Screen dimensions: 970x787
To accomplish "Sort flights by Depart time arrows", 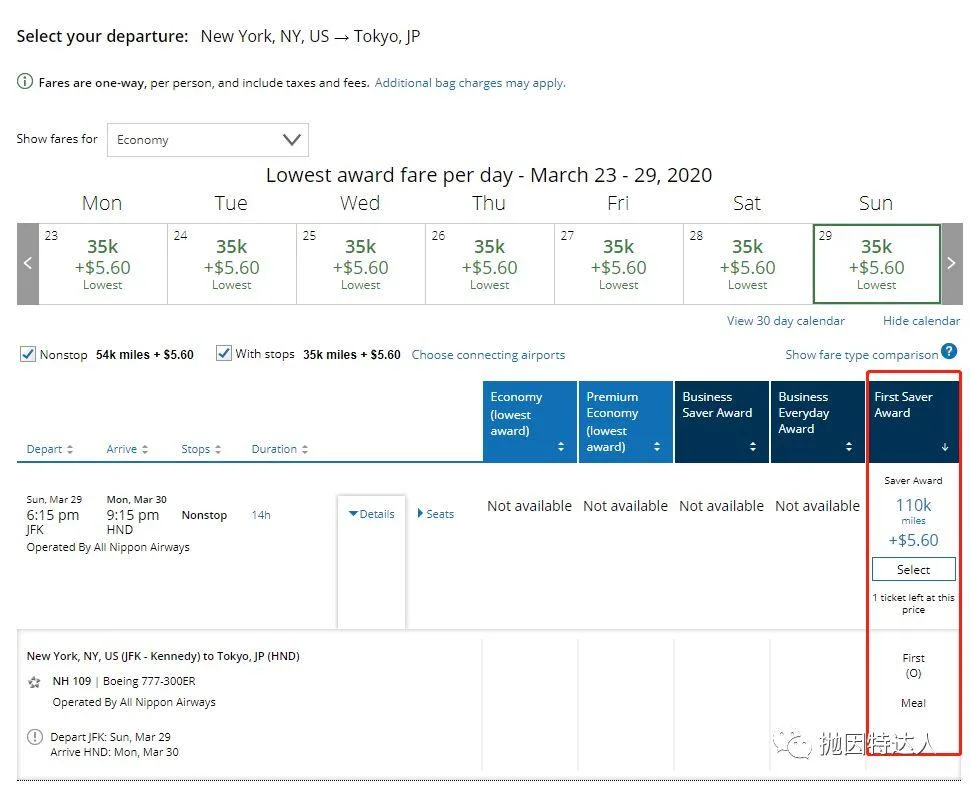I will point(69,450).
